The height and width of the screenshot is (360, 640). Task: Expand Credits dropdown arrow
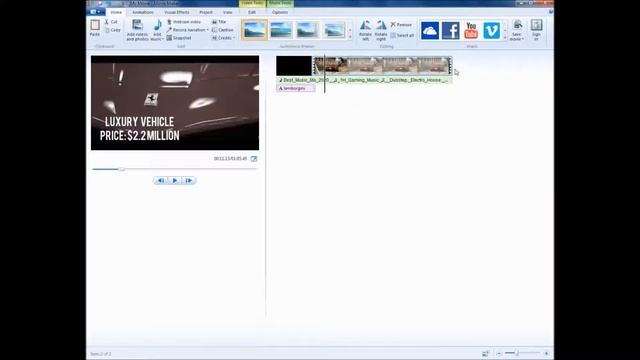tap(234, 38)
